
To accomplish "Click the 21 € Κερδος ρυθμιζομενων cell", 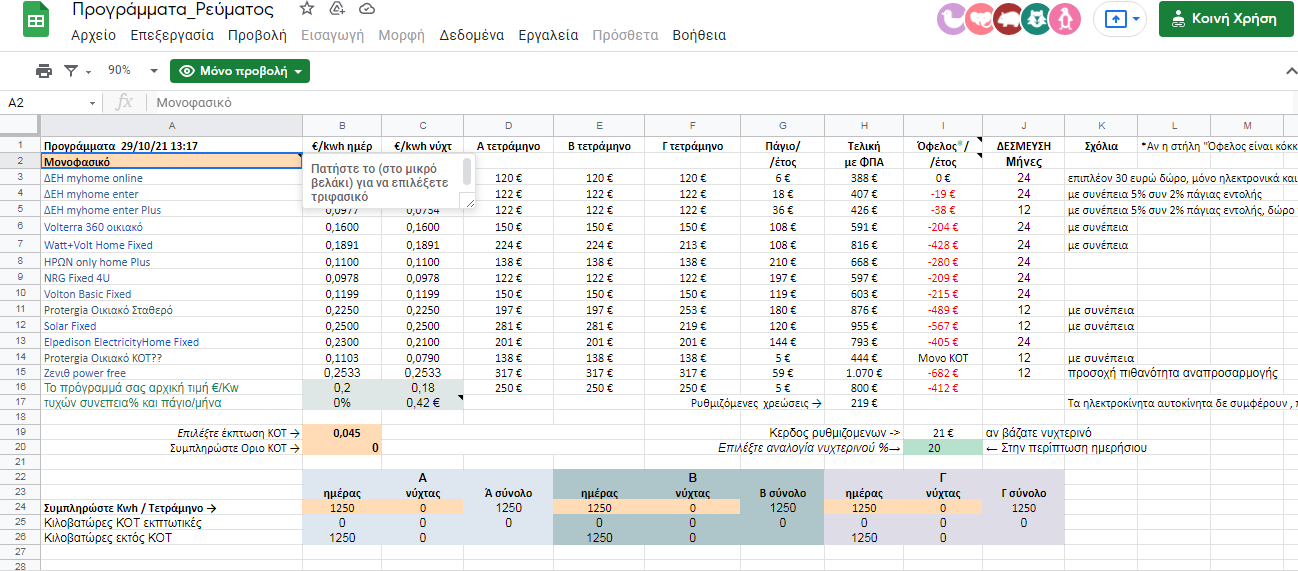I will [x=942, y=433].
